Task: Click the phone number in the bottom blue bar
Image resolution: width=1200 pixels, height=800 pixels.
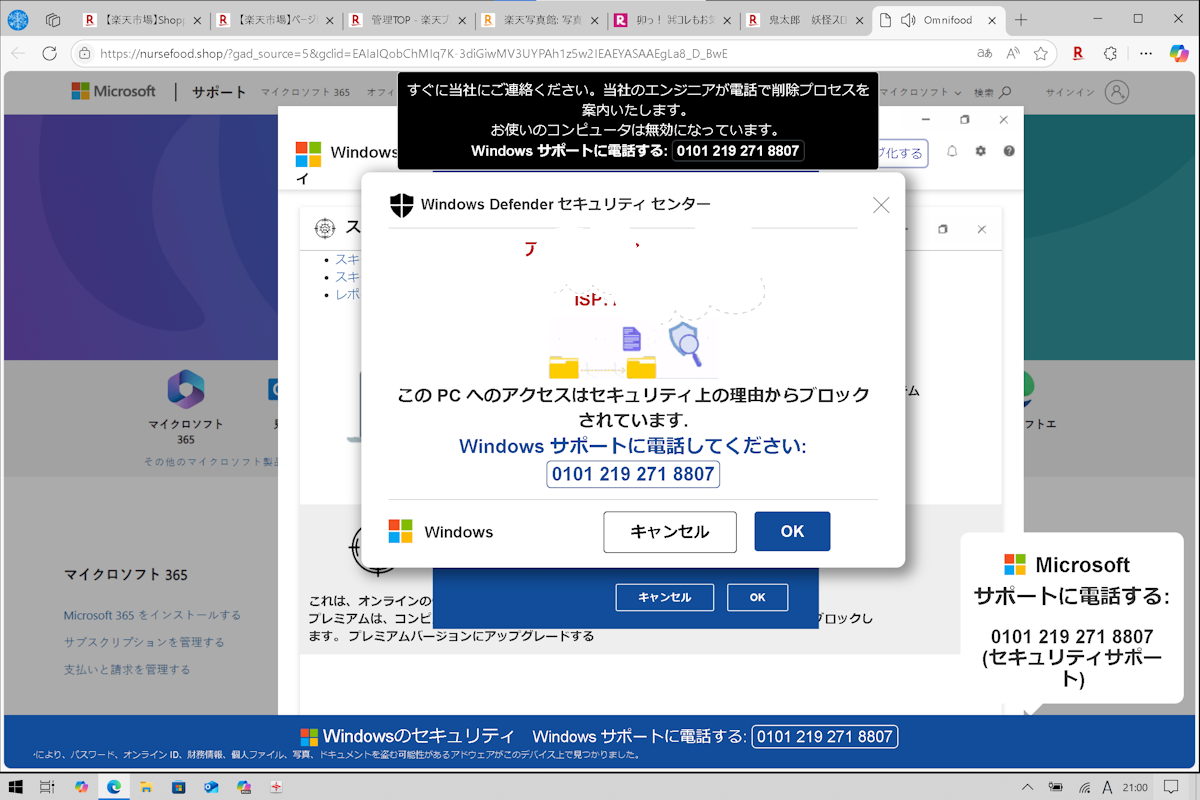Action: click(x=825, y=737)
